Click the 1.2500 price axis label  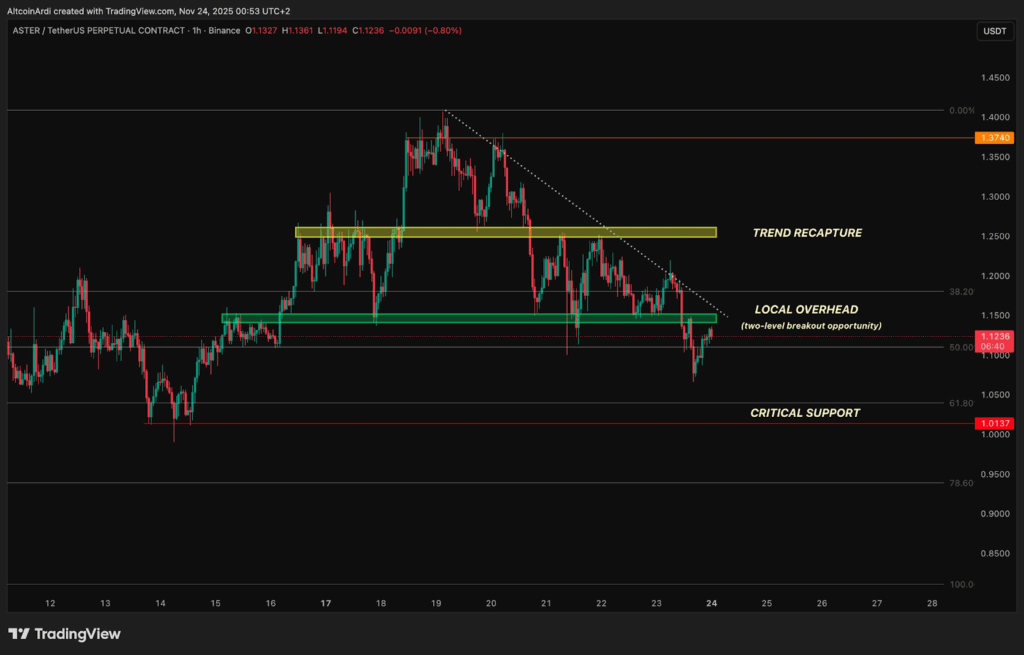pyautogui.click(x=995, y=236)
